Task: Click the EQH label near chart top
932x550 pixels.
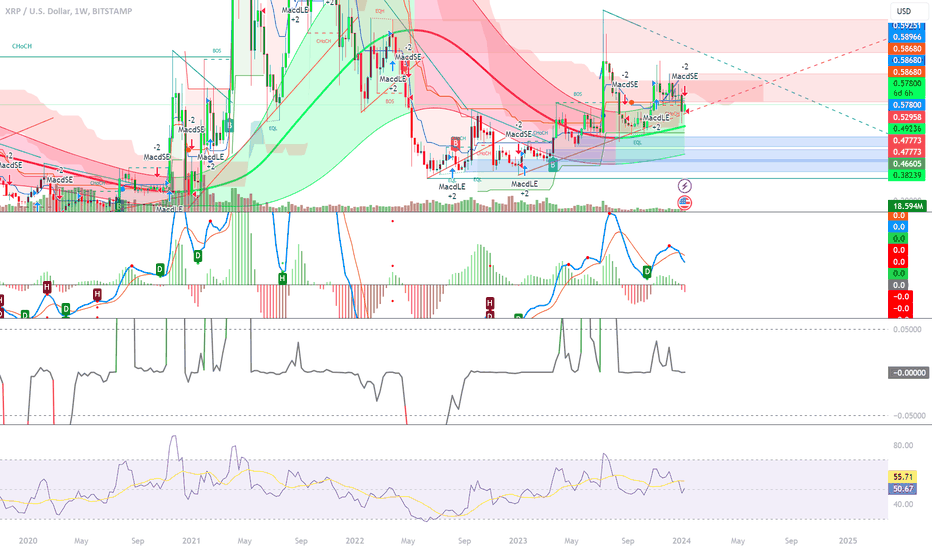Action: (x=379, y=11)
